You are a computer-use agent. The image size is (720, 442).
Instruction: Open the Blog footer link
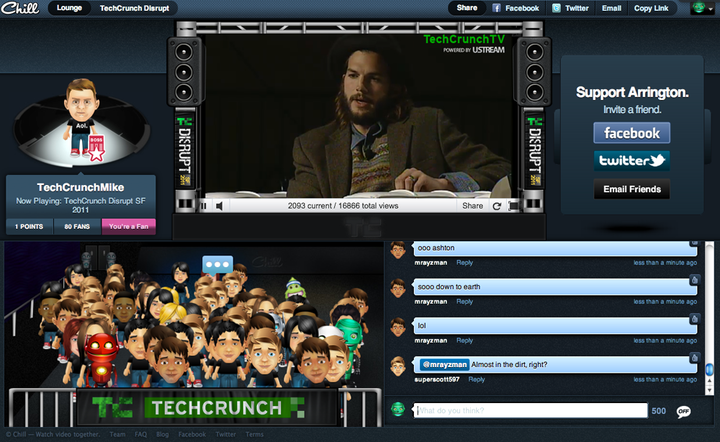tap(162, 435)
